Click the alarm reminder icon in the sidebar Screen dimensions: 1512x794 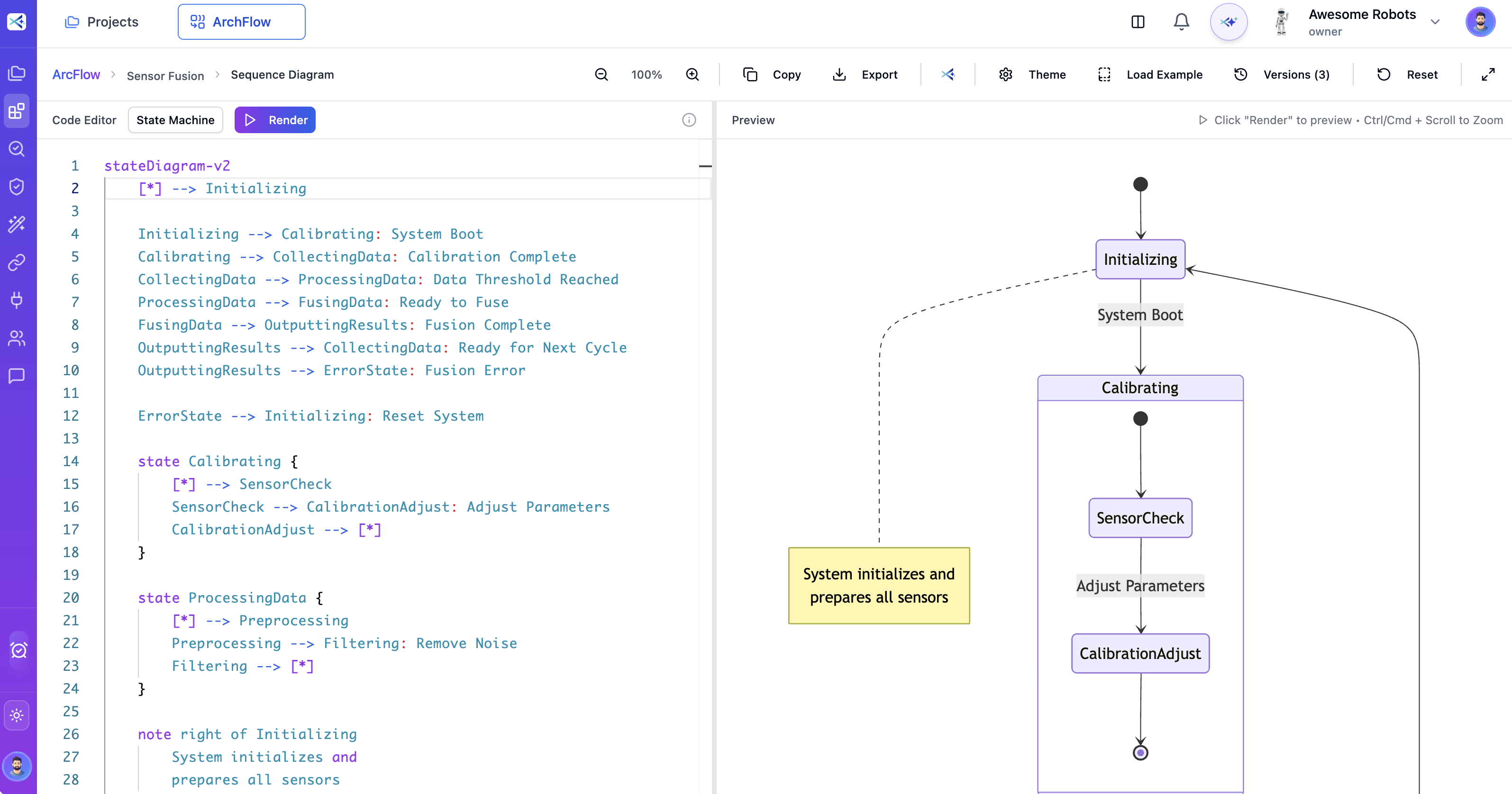click(x=18, y=650)
